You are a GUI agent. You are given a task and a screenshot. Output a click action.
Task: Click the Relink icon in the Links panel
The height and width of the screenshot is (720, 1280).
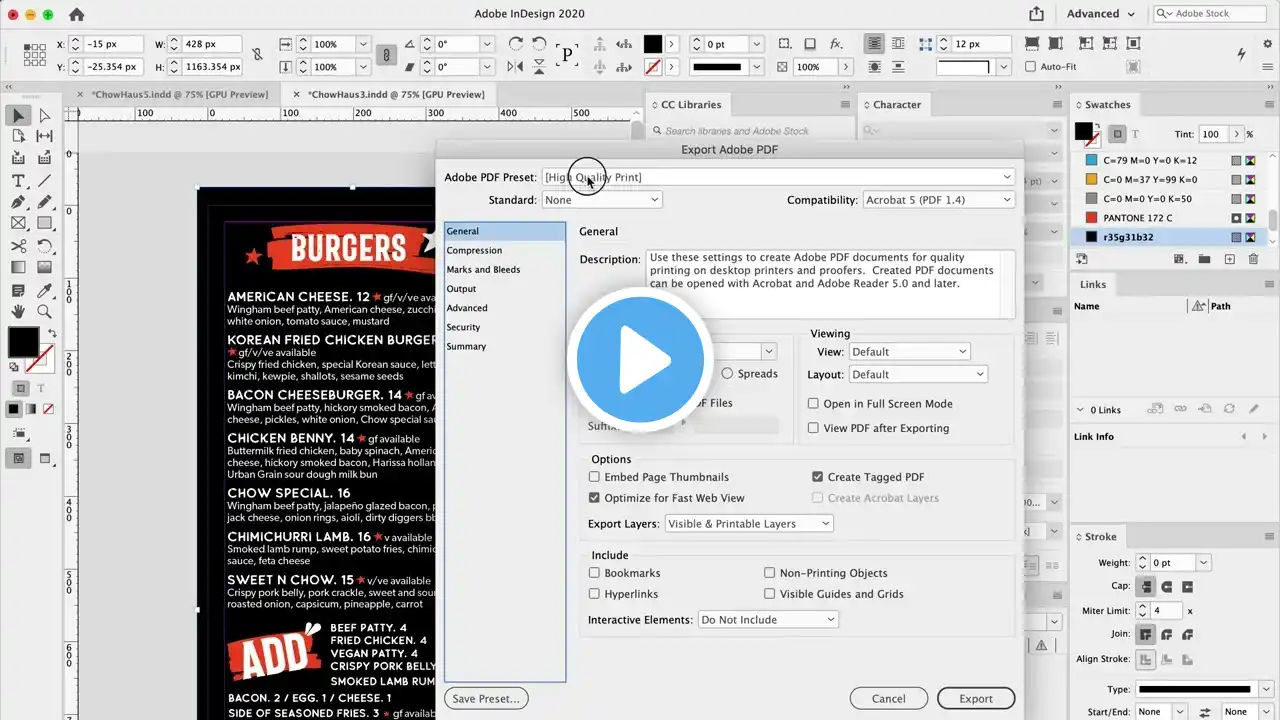(x=1180, y=409)
